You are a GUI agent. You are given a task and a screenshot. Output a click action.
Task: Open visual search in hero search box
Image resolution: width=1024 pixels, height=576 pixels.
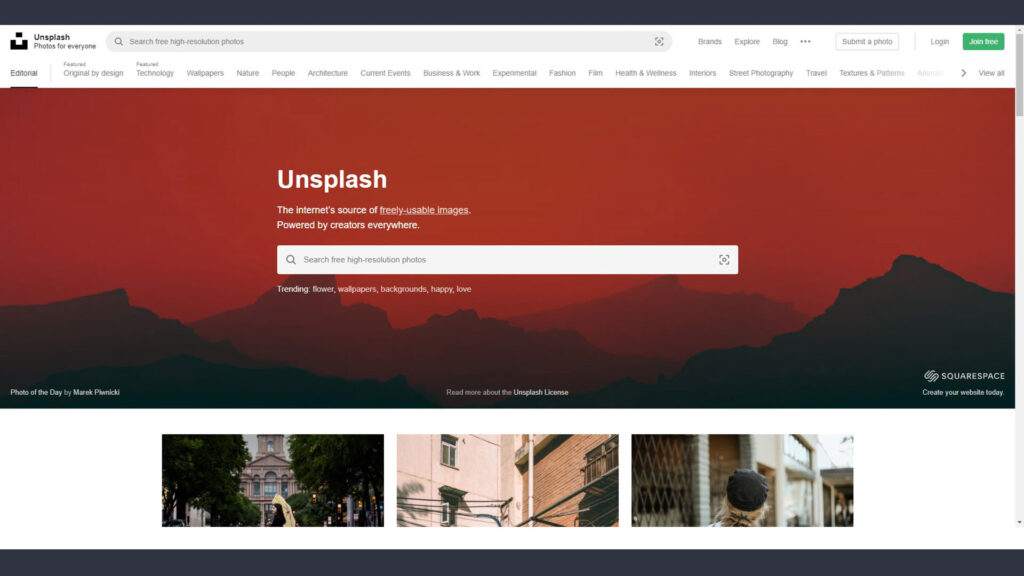tap(724, 259)
